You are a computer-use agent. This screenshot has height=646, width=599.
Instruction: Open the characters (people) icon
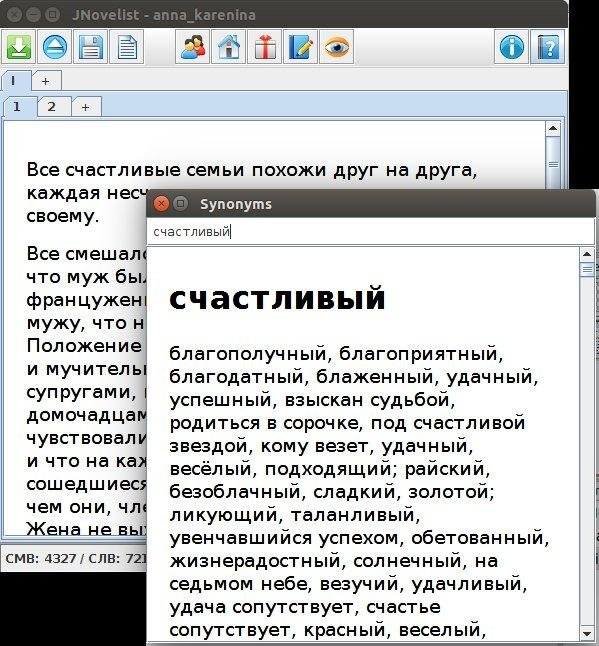tap(192, 47)
